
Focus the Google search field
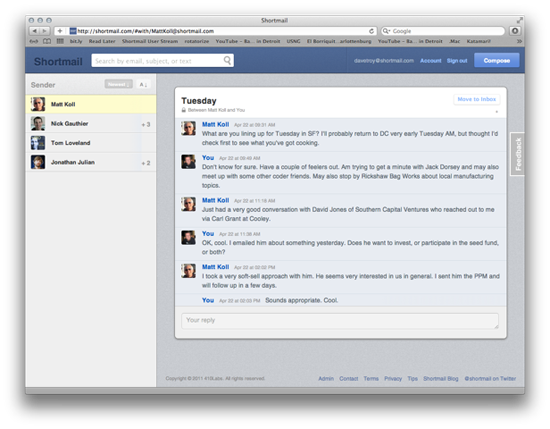[443, 31]
